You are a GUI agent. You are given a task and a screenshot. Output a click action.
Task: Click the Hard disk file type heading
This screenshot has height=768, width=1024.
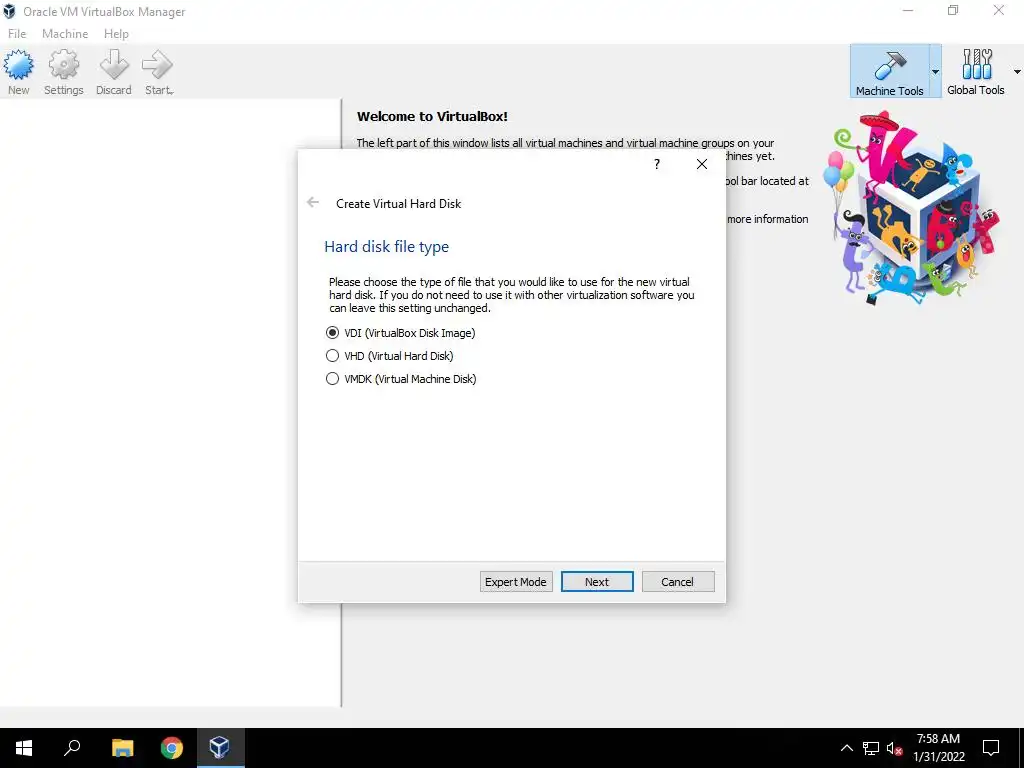(x=387, y=247)
